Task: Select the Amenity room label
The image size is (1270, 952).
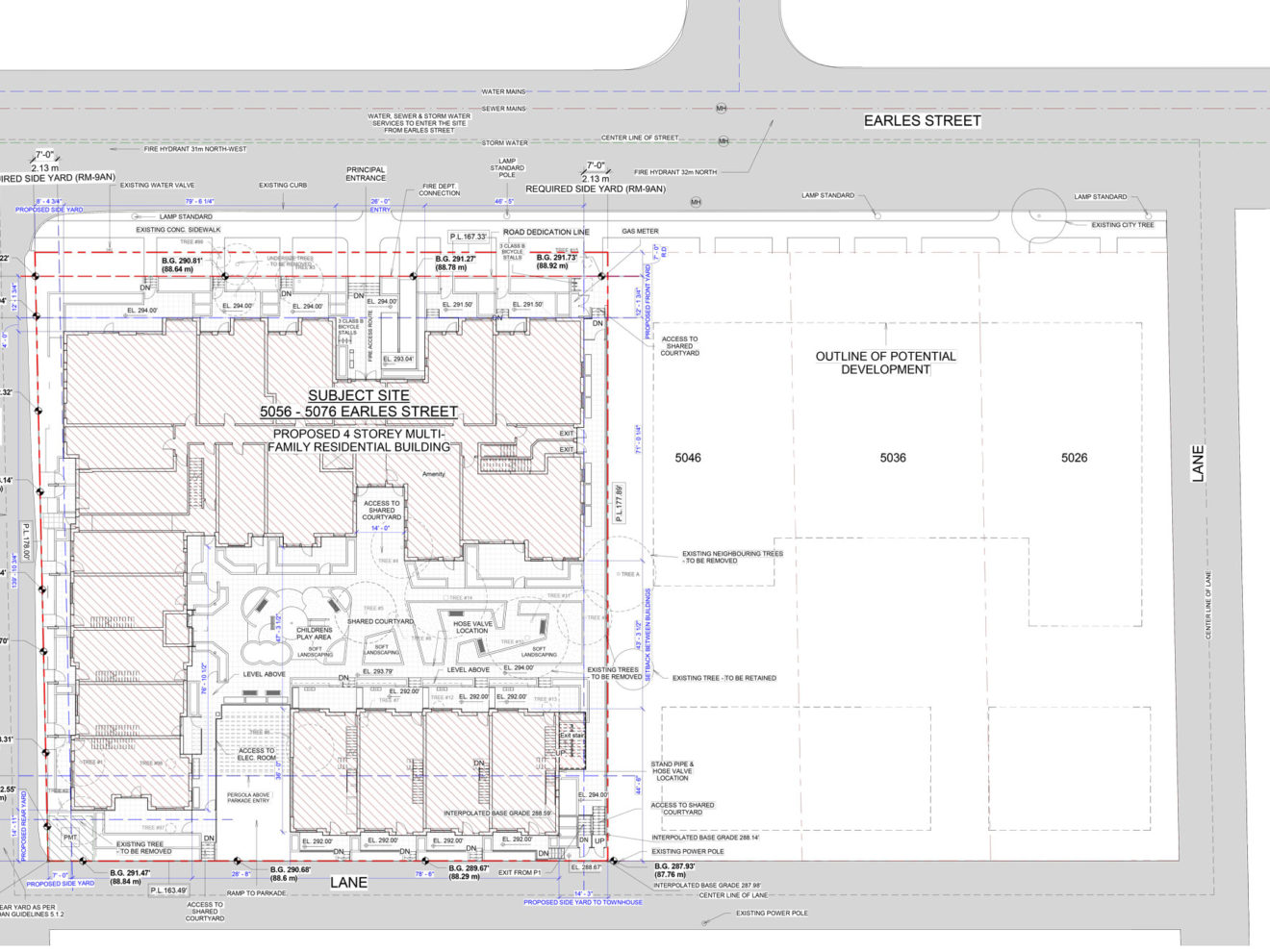Action: (x=434, y=474)
